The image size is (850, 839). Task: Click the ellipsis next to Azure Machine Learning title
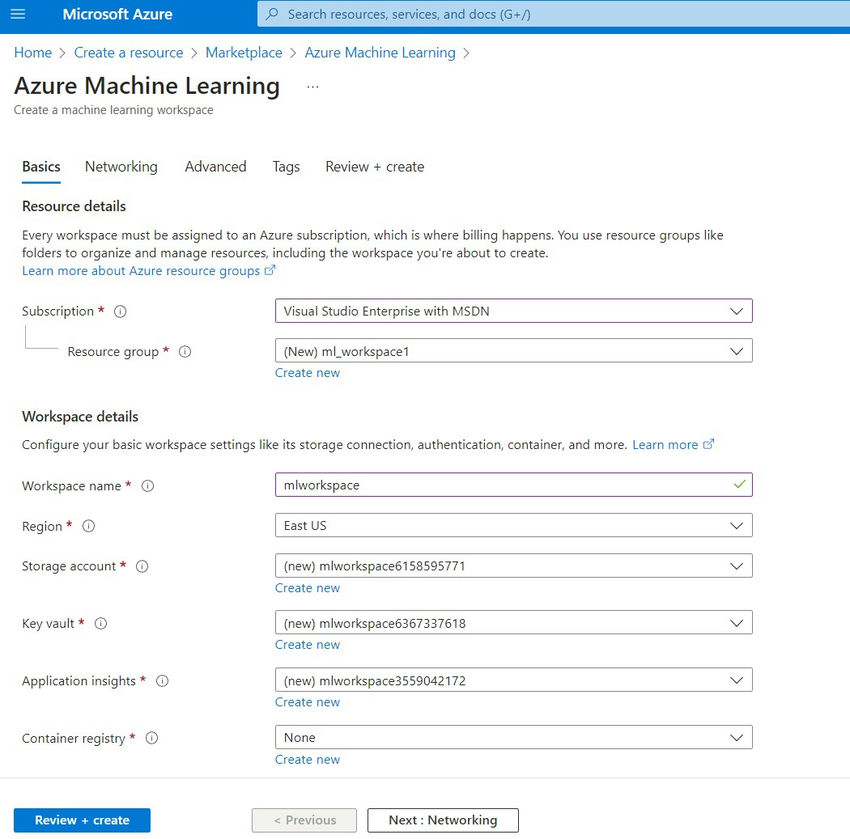(313, 87)
